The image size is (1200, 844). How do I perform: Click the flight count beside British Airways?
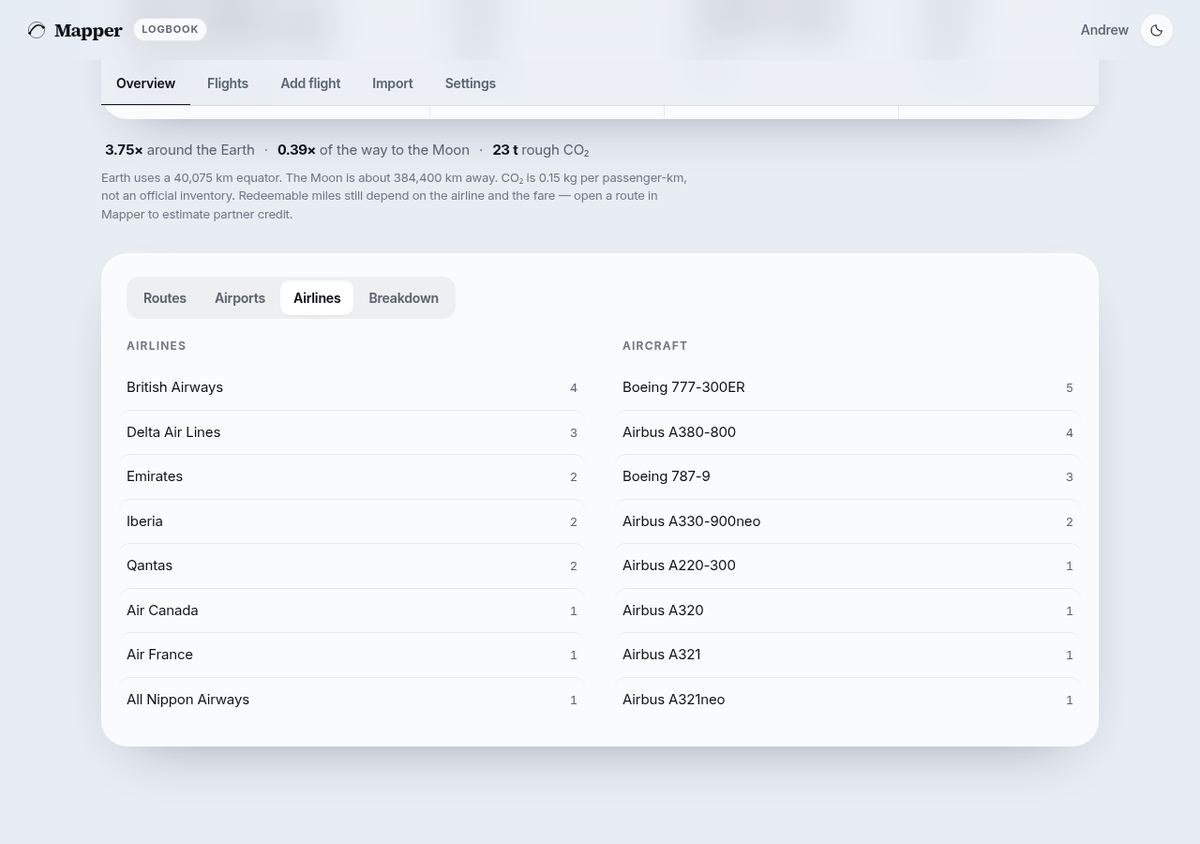574,388
